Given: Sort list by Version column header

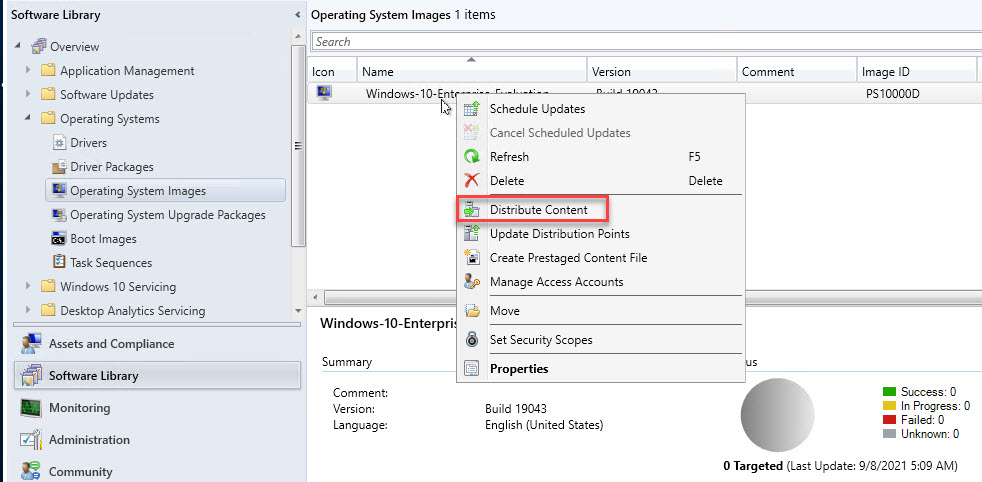Looking at the screenshot, I should pos(611,72).
